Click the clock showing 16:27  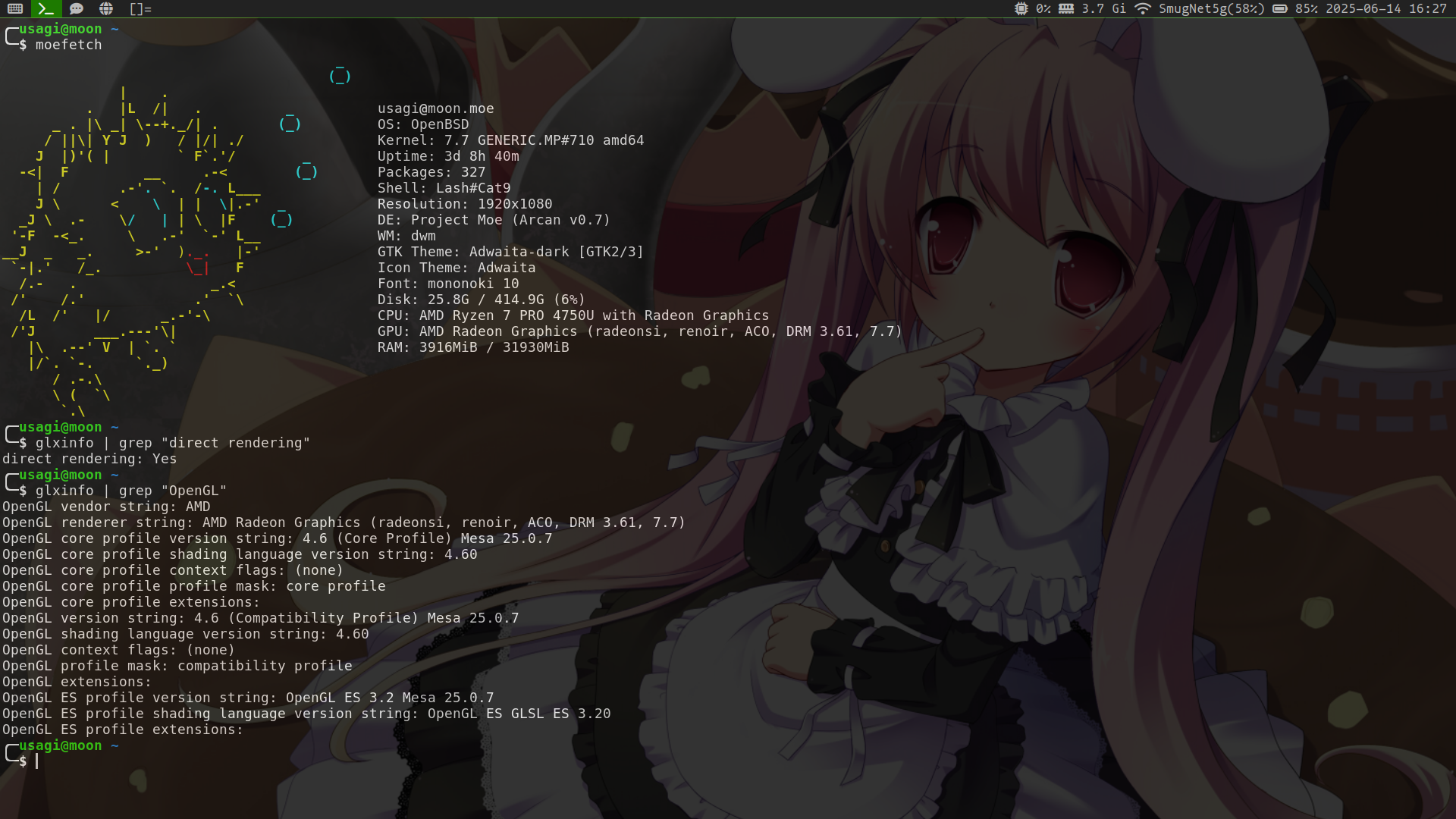pos(1427,9)
